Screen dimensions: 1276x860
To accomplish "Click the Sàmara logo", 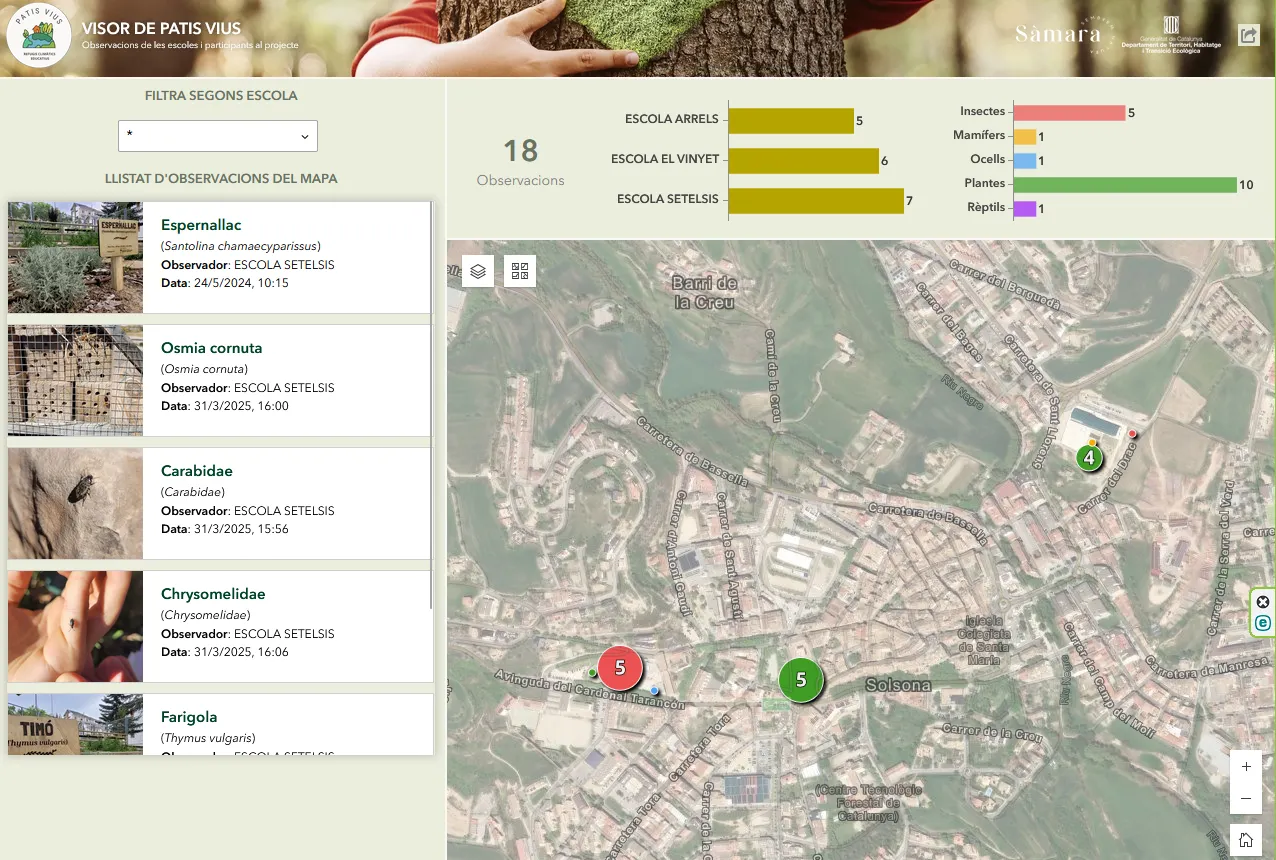I will [1058, 34].
